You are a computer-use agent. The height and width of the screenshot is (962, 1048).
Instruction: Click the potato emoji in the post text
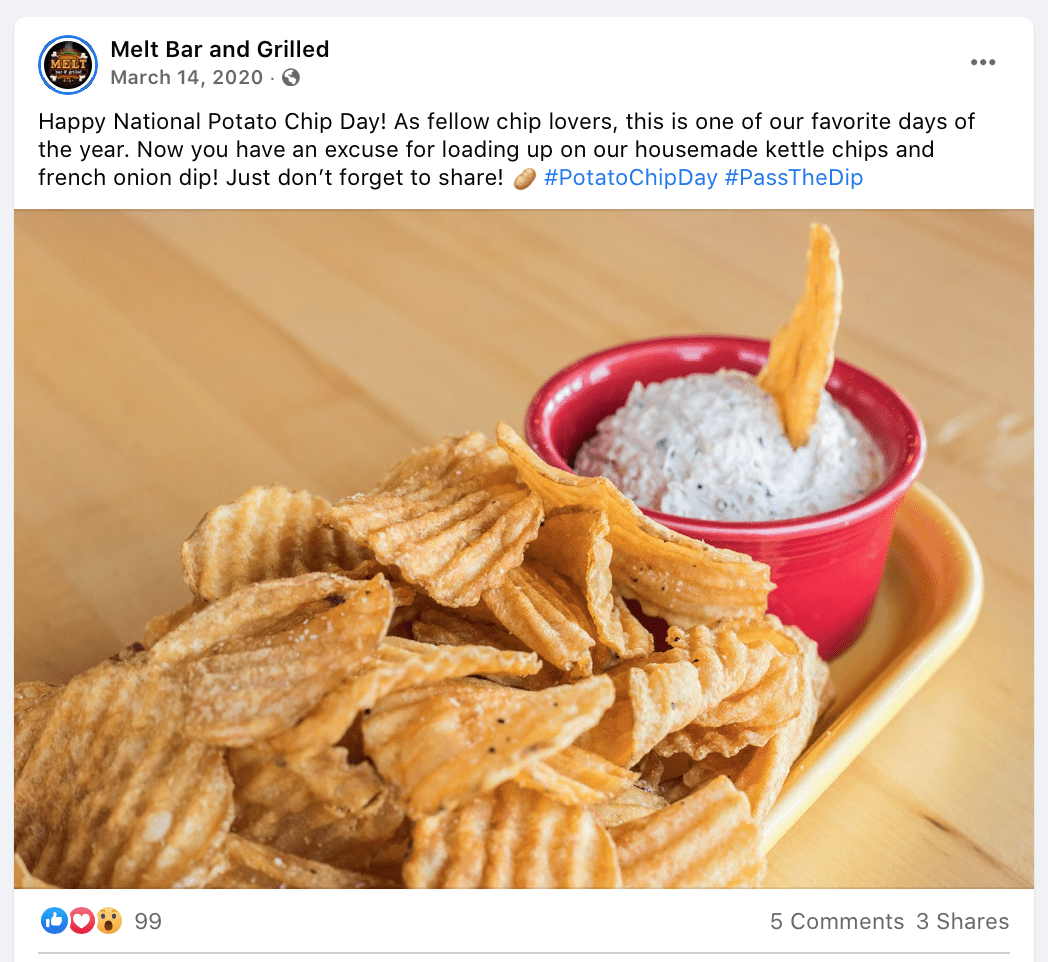click(525, 178)
